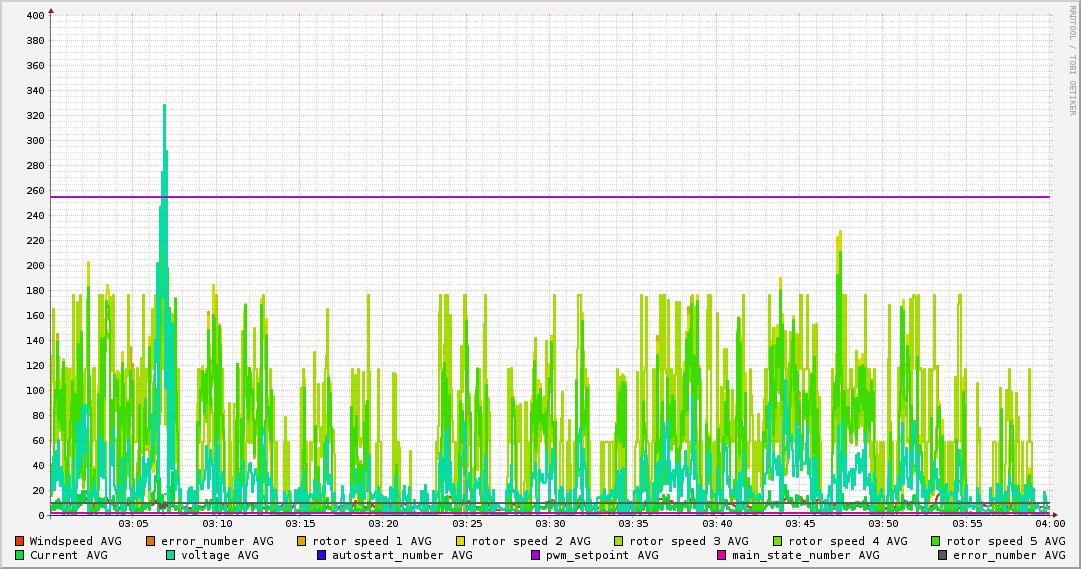Screen dimensions: 1081x569
Task: Click the 260 value on the y-axis
Action: pyautogui.click(x=35, y=191)
